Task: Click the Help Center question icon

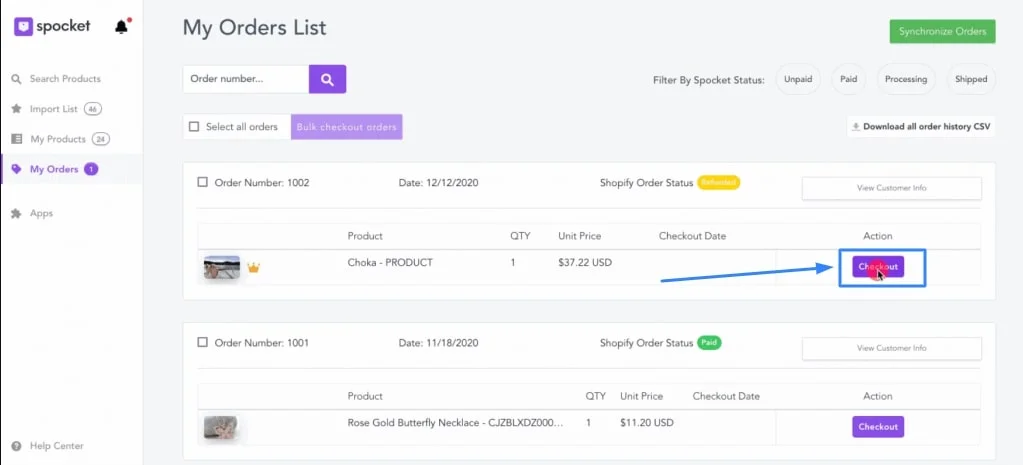Action: click(x=16, y=446)
